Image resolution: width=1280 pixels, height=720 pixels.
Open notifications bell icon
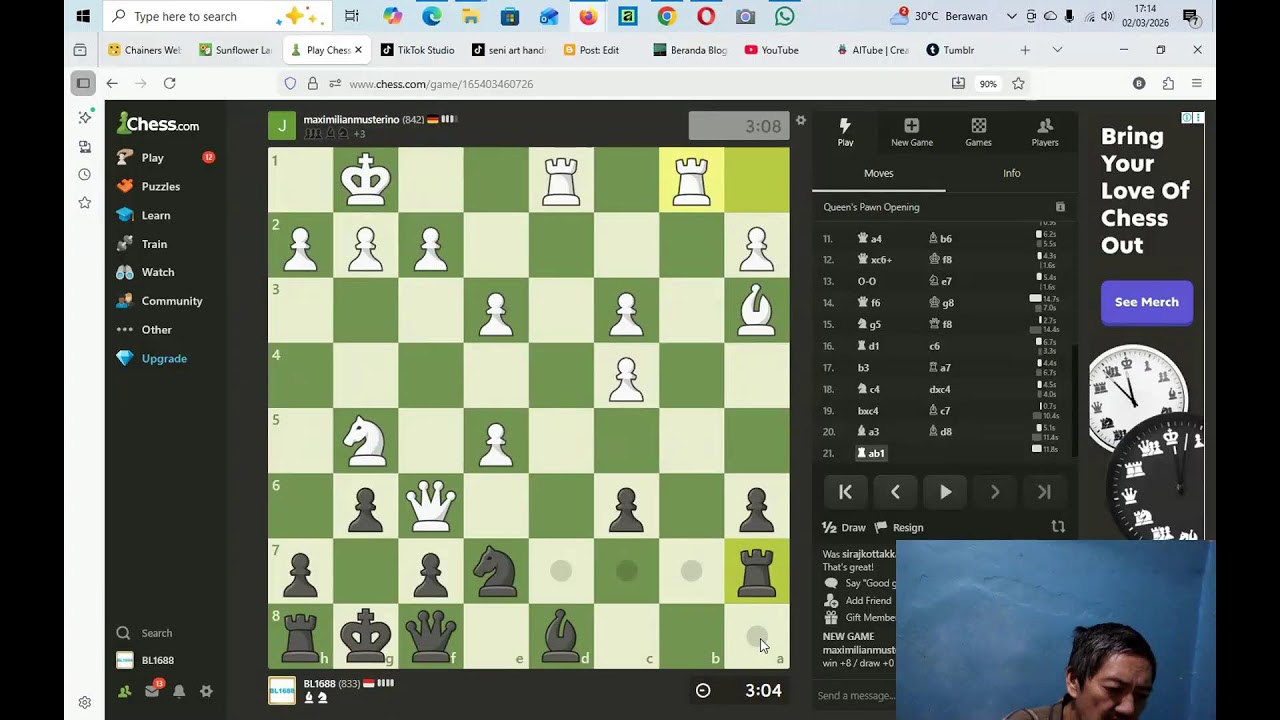179,691
